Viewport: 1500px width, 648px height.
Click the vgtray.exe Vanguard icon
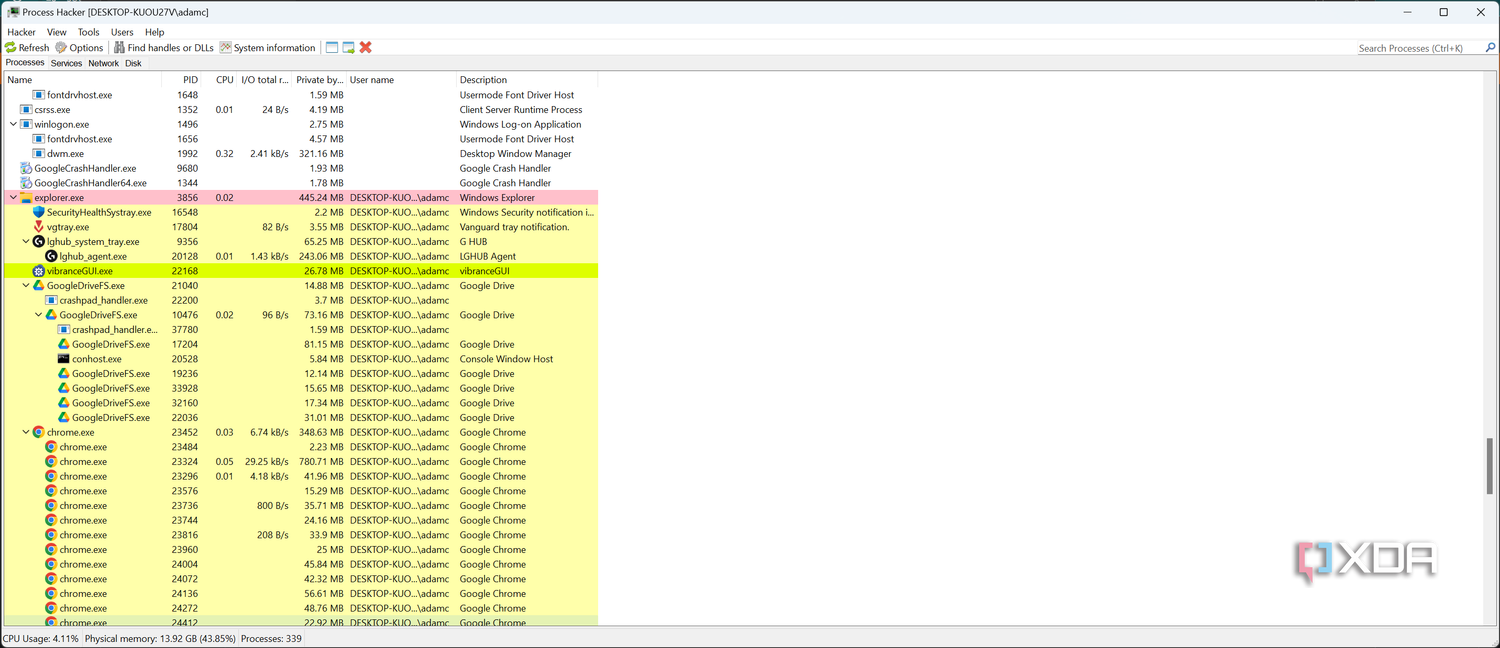(x=39, y=227)
